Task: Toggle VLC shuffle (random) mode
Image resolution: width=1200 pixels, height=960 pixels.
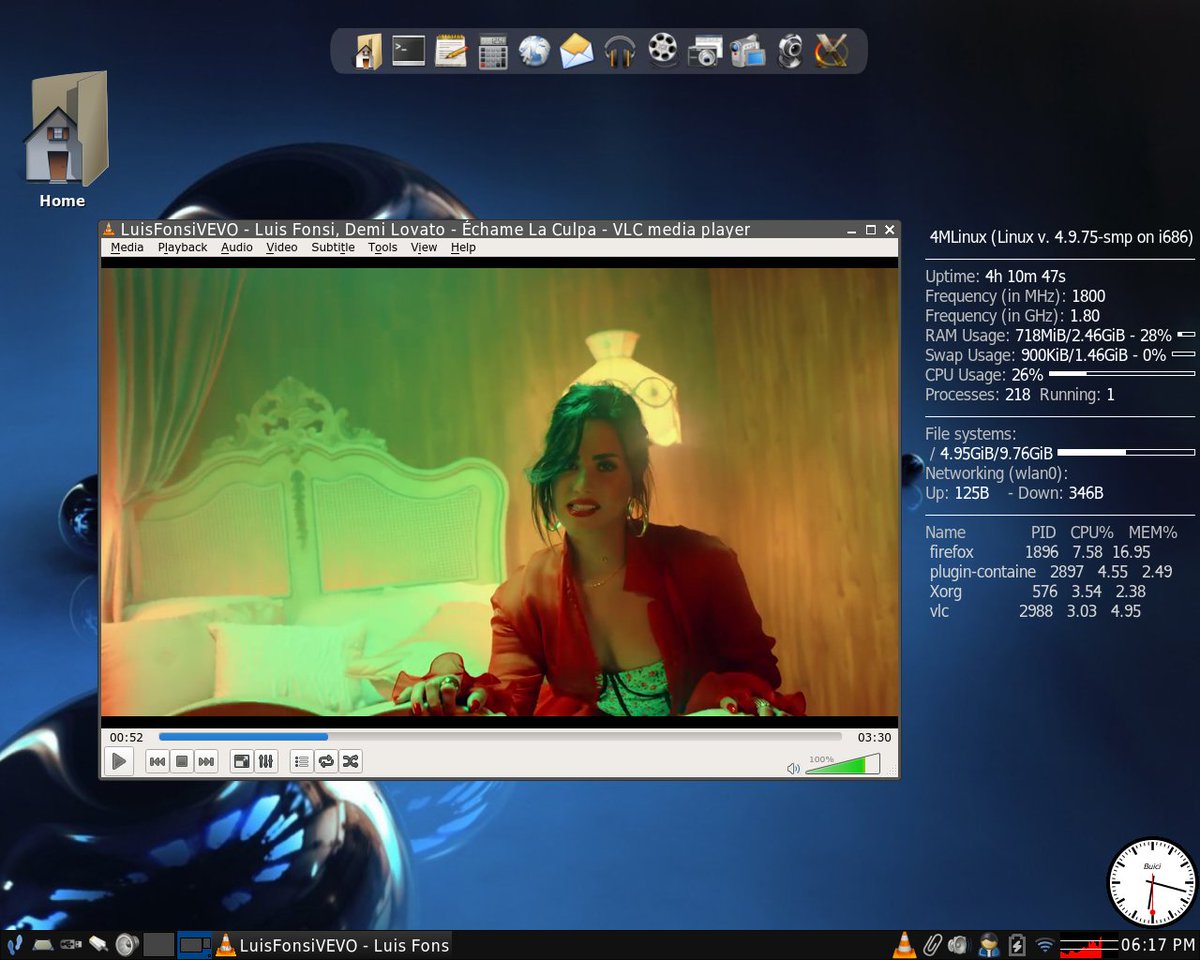Action: coord(350,762)
